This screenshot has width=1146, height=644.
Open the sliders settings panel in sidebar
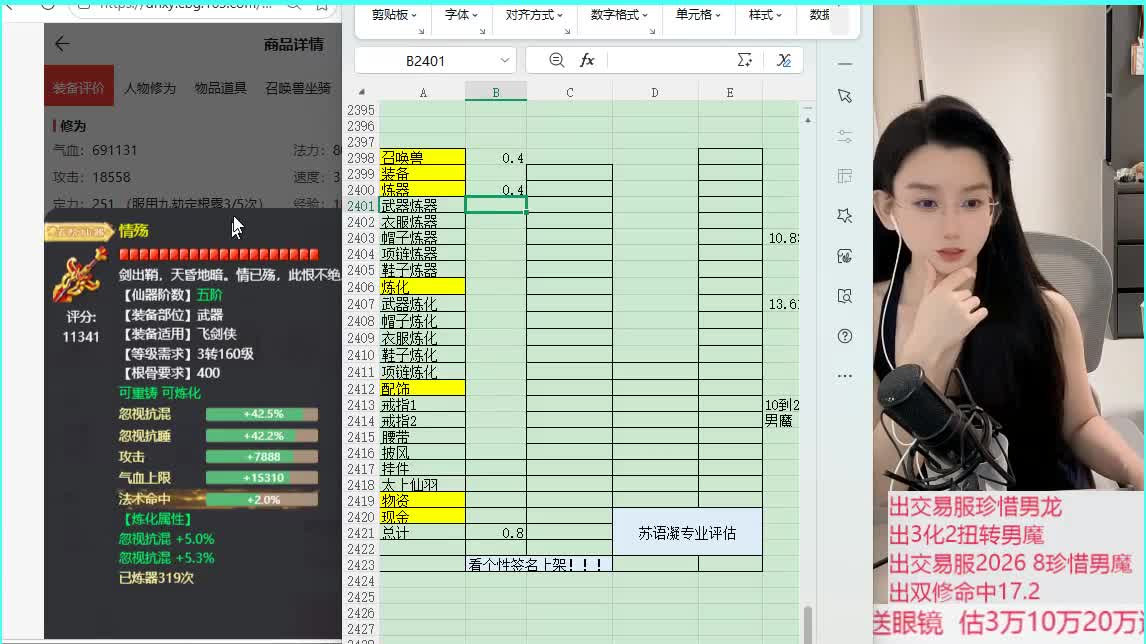845,137
